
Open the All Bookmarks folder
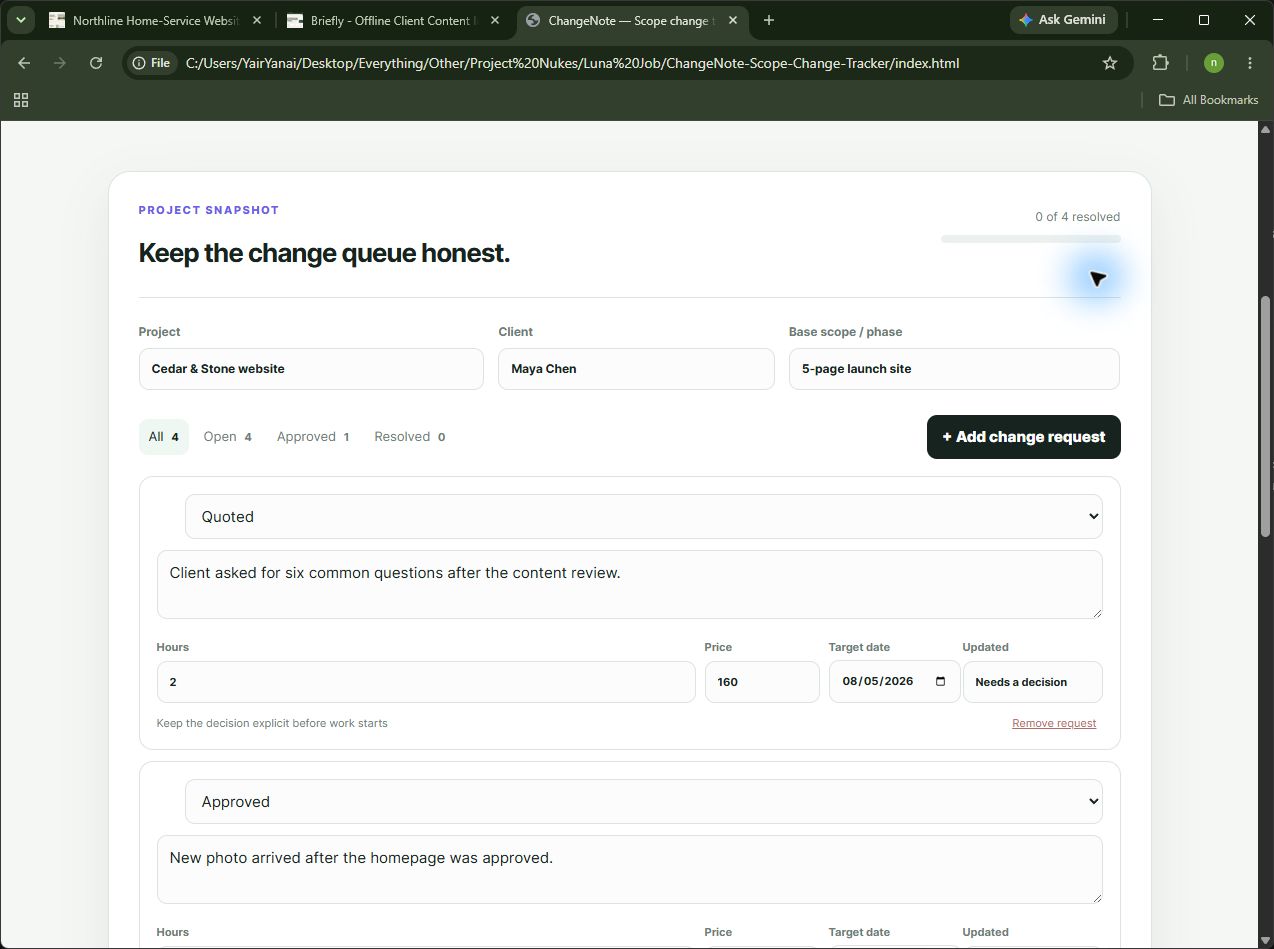click(1208, 100)
